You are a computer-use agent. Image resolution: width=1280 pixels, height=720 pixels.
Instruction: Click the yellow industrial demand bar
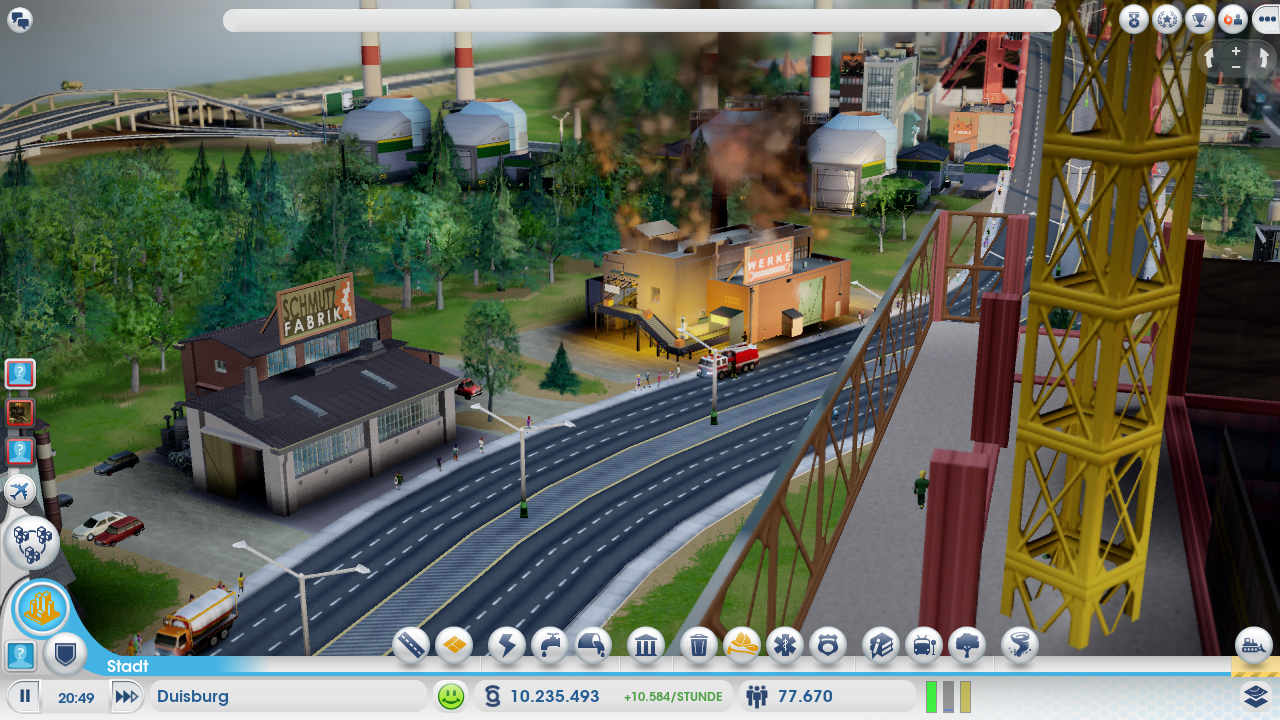[965, 696]
